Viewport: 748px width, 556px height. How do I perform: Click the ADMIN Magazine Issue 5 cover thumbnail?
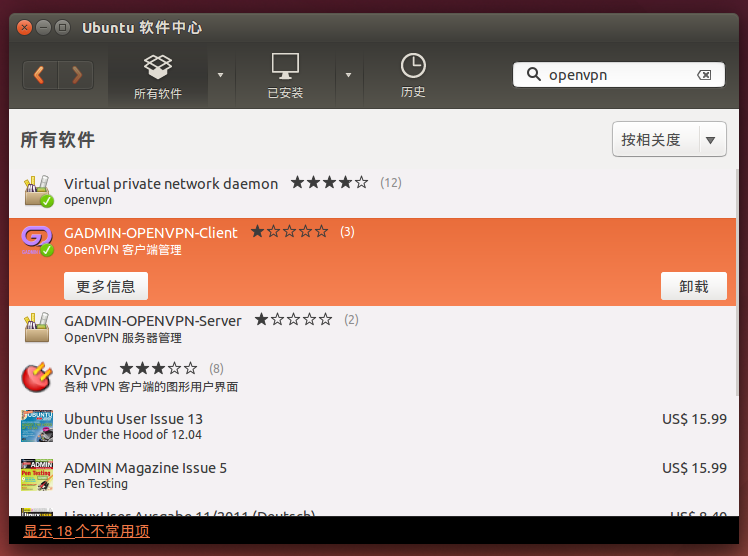click(x=37, y=475)
